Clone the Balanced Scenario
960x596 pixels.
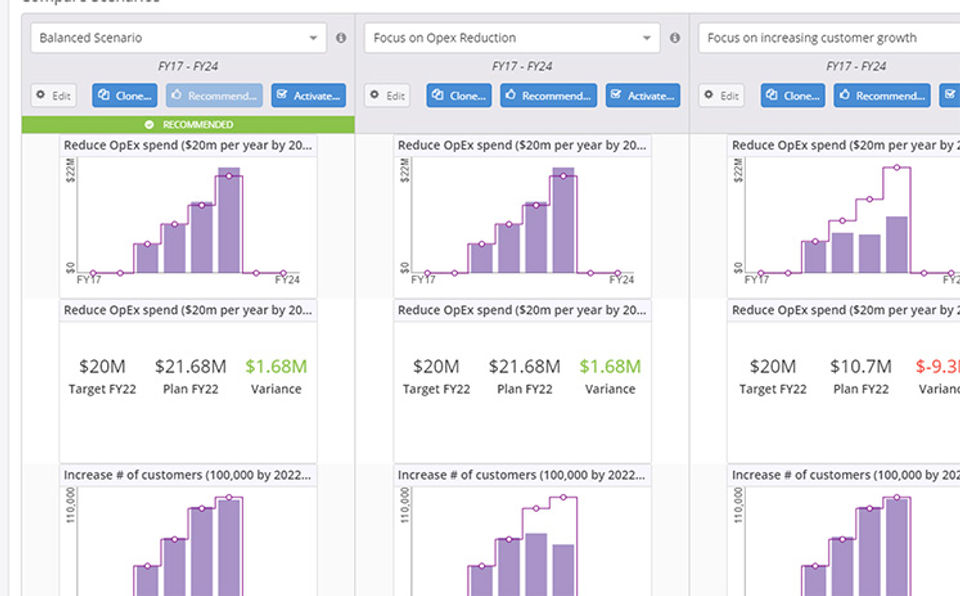[125, 96]
